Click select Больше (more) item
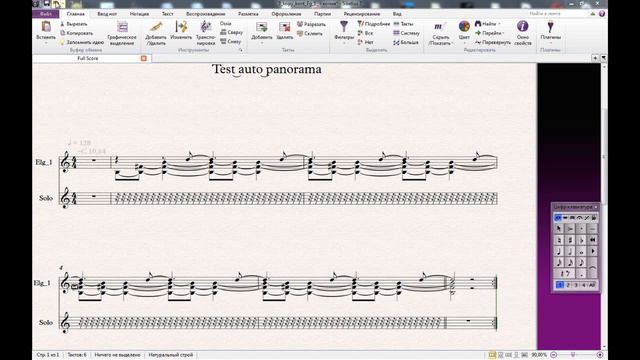Viewport: 640px width, 360px height. [x=406, y=42]
